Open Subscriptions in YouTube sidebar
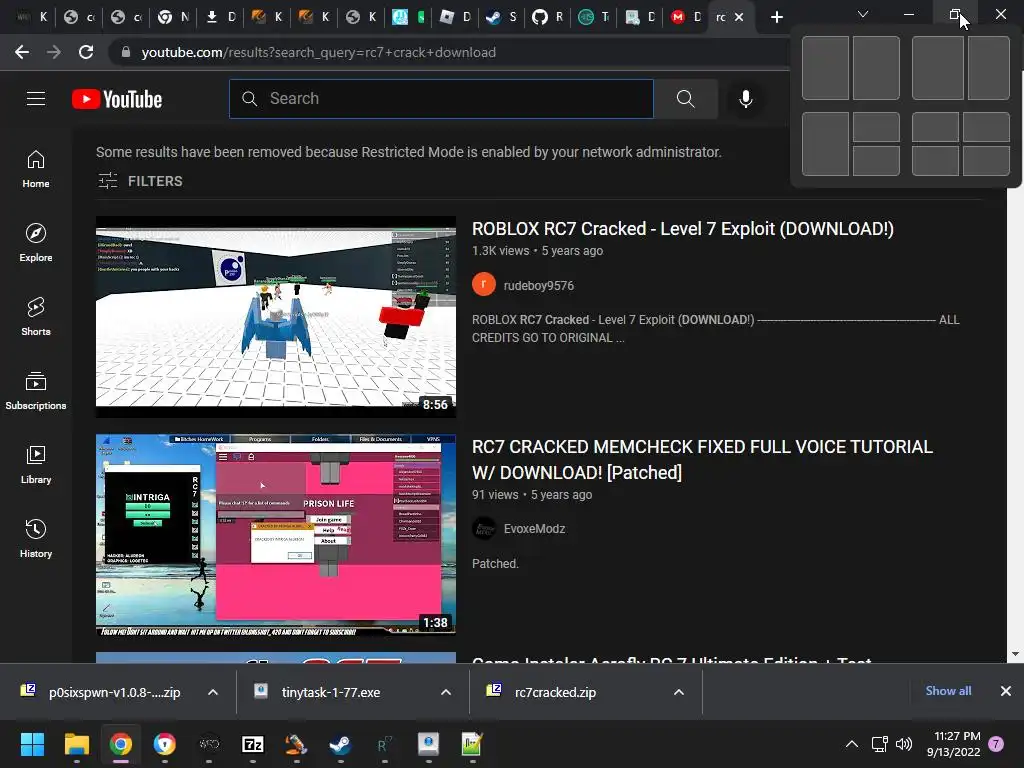The height and width of the screenshot is (768, 1024). point(36,391)
